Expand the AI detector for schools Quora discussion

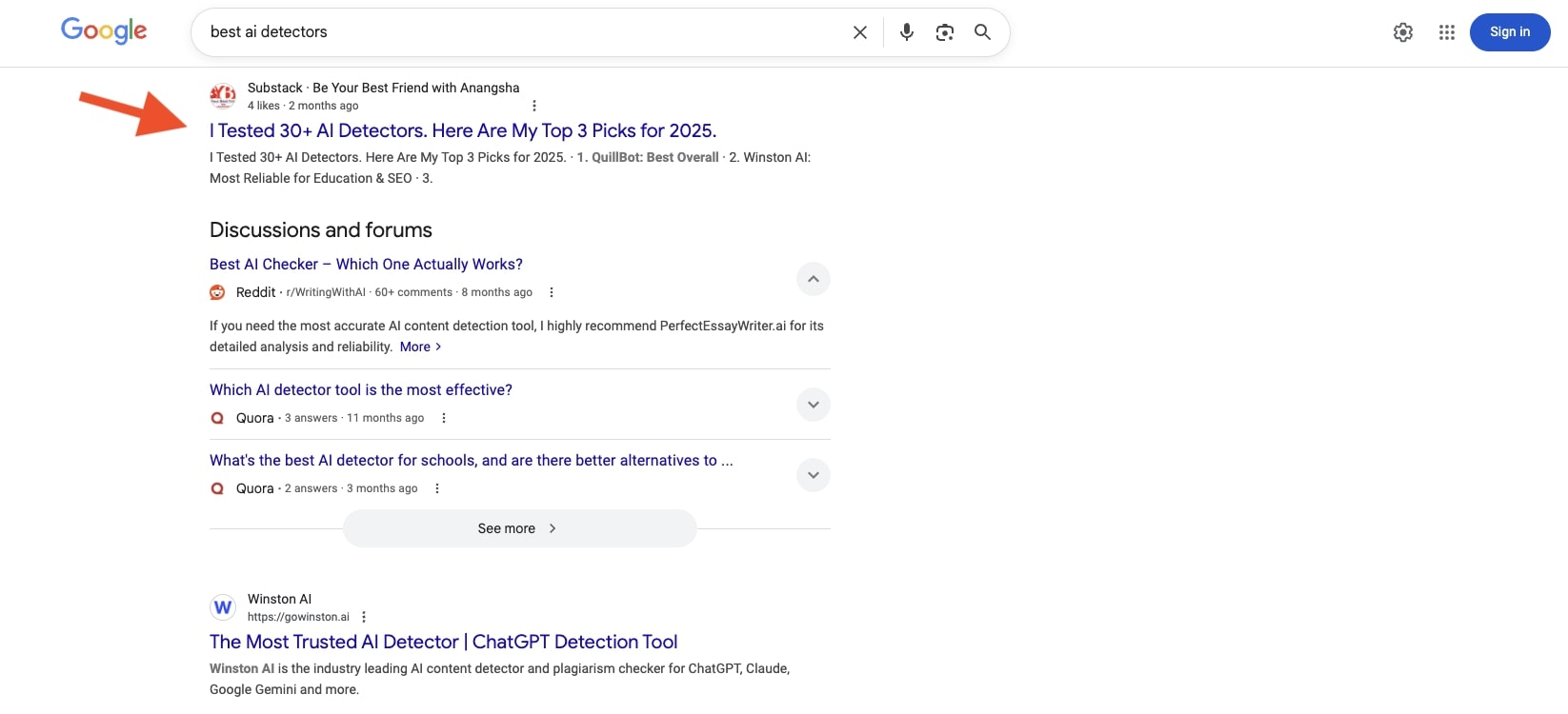pos(814,475)
